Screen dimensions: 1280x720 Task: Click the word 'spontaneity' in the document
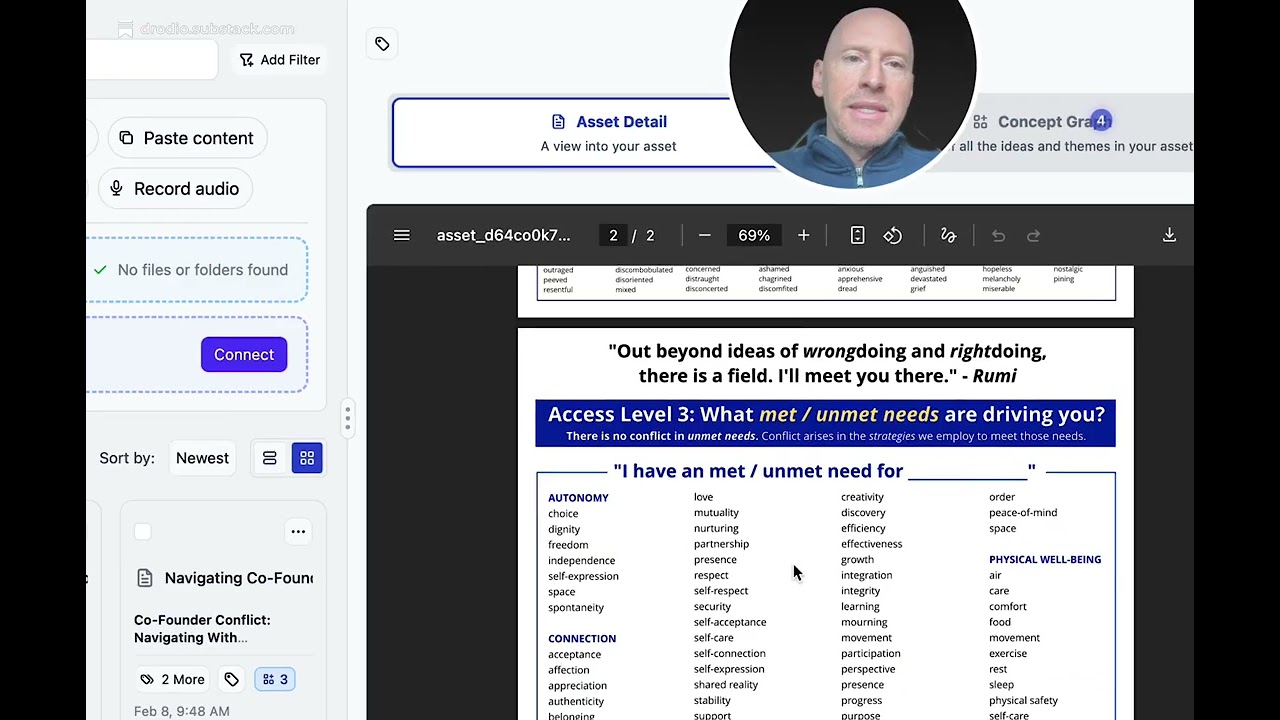coord(576,608)
